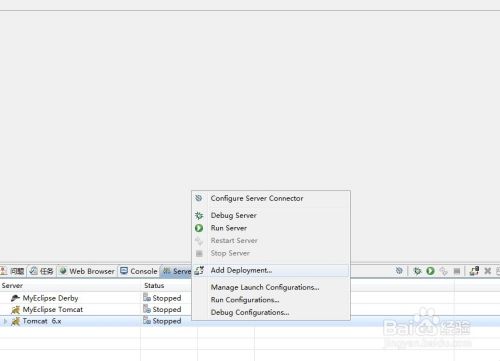Switch to the 问题 tab
The width and height of the screenshot is (500, 361).
13,271
